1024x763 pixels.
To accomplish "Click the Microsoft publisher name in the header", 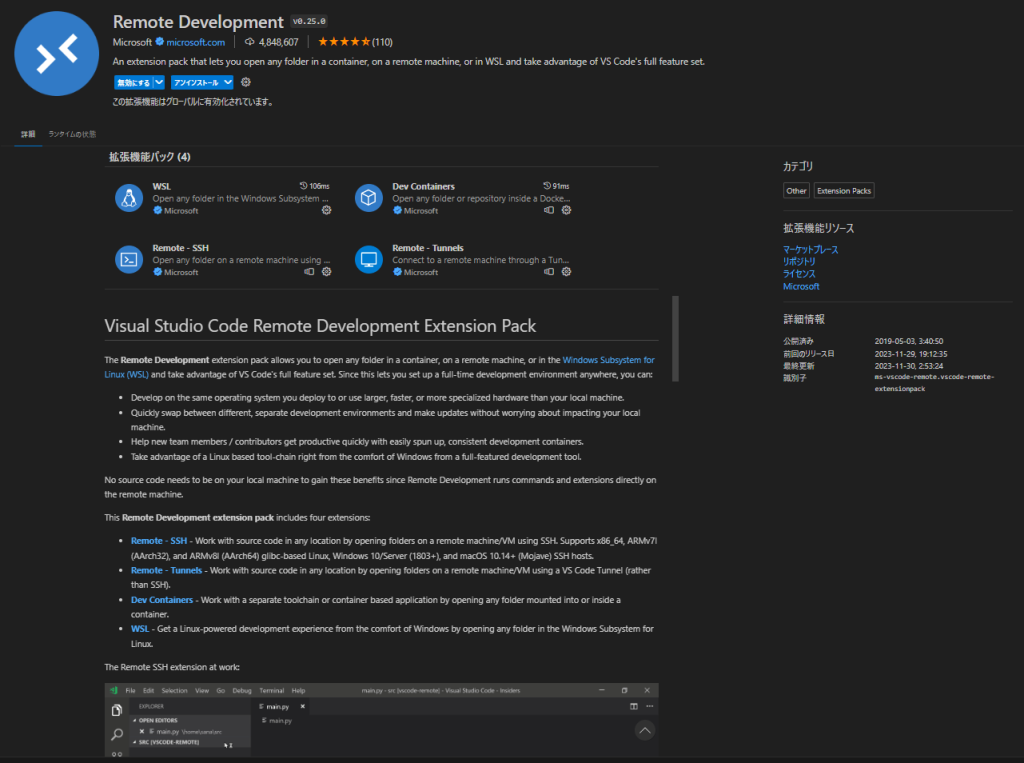I will (x=132, y=42).
